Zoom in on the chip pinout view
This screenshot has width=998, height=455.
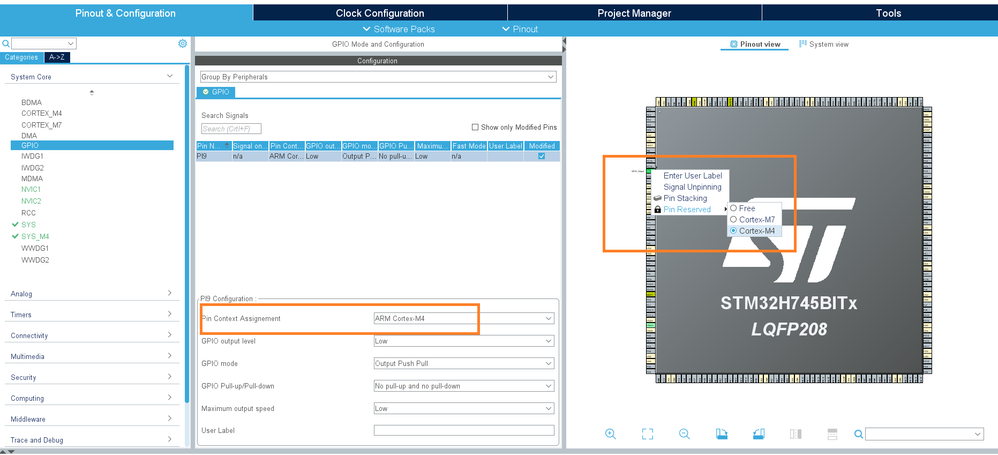610,434
